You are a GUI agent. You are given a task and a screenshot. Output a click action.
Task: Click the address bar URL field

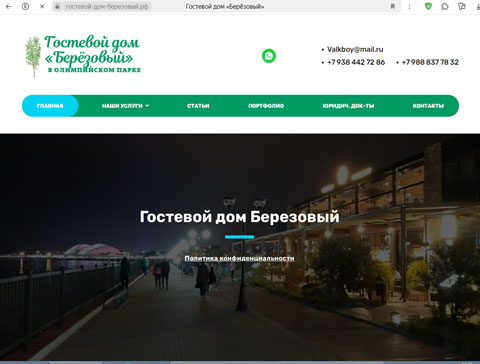[107, 6]
